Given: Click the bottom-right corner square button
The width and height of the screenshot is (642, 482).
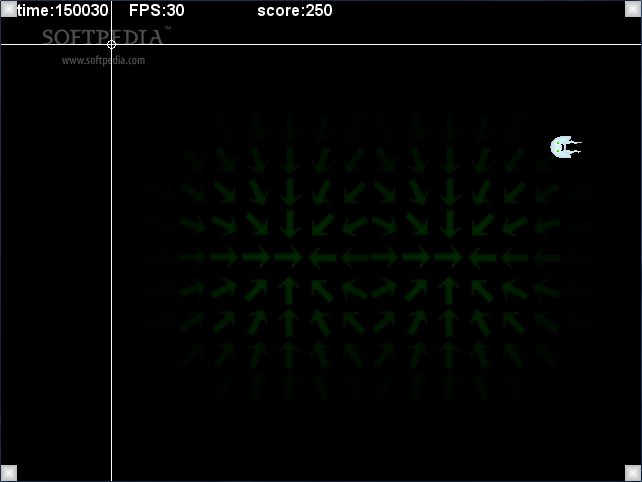Looking at the screenshot, I should [633, 473].
